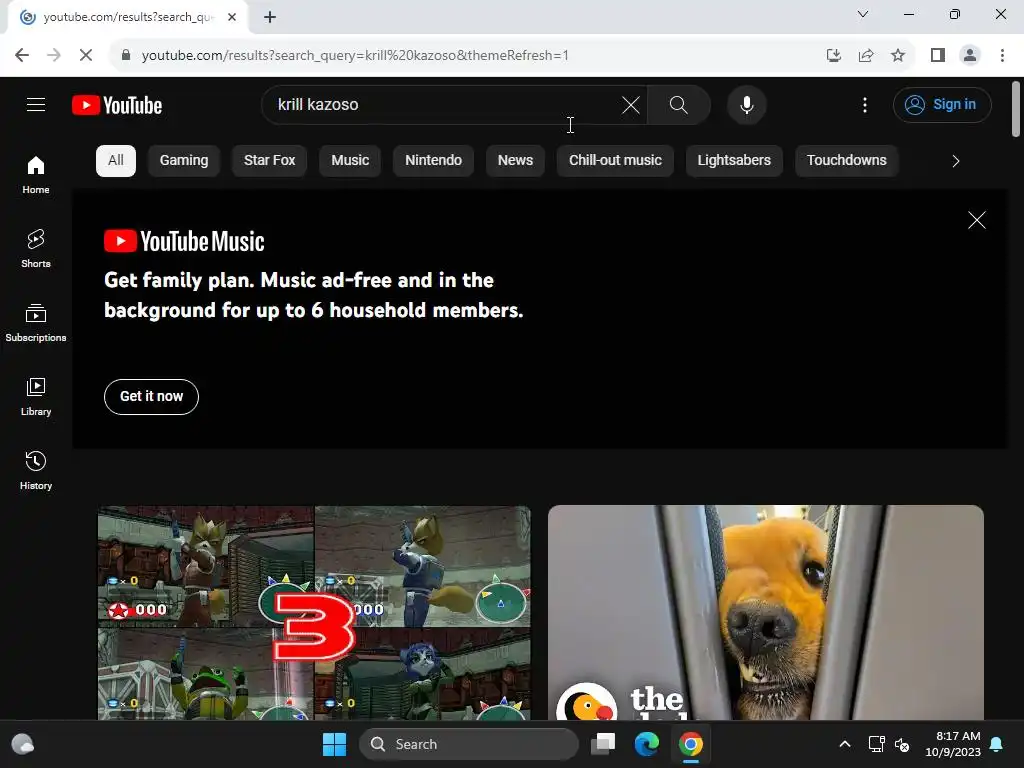The width and height of the screenshot is (1024, 768).
Task: Open the dog video thumbnail
Action: [765, 613]
